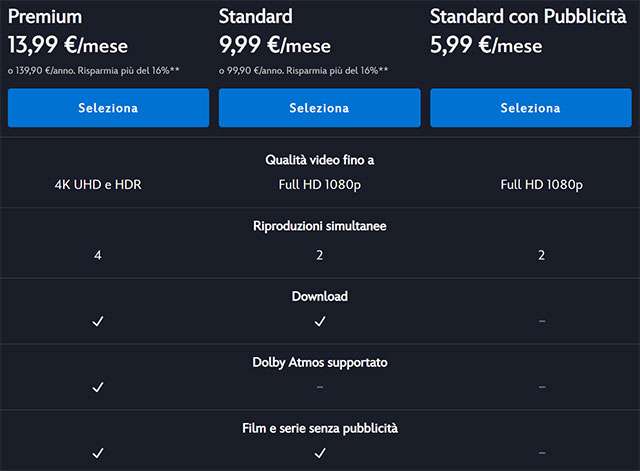The width and height of the screenshot is (640, 471).
Task: Click Standard ad-free films checkmark icon
Action: point(320,452)
